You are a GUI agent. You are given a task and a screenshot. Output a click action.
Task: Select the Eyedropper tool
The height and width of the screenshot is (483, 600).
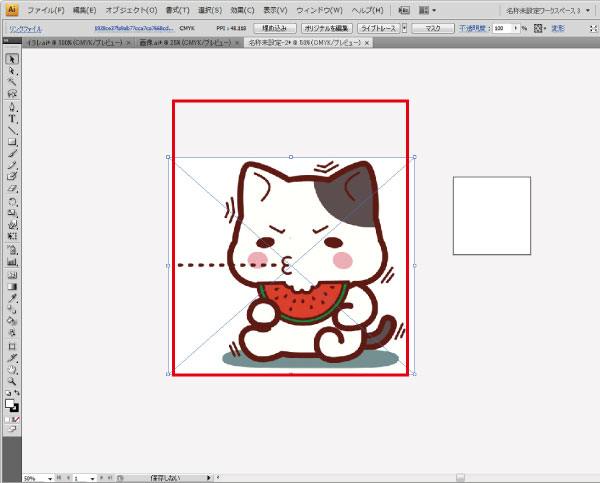click(x=12, y=298)
